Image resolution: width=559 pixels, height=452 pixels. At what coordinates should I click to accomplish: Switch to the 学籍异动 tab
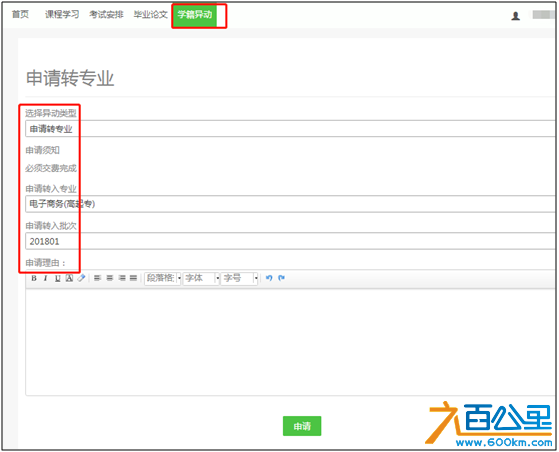pyautogui.click(x=195, y=15)
